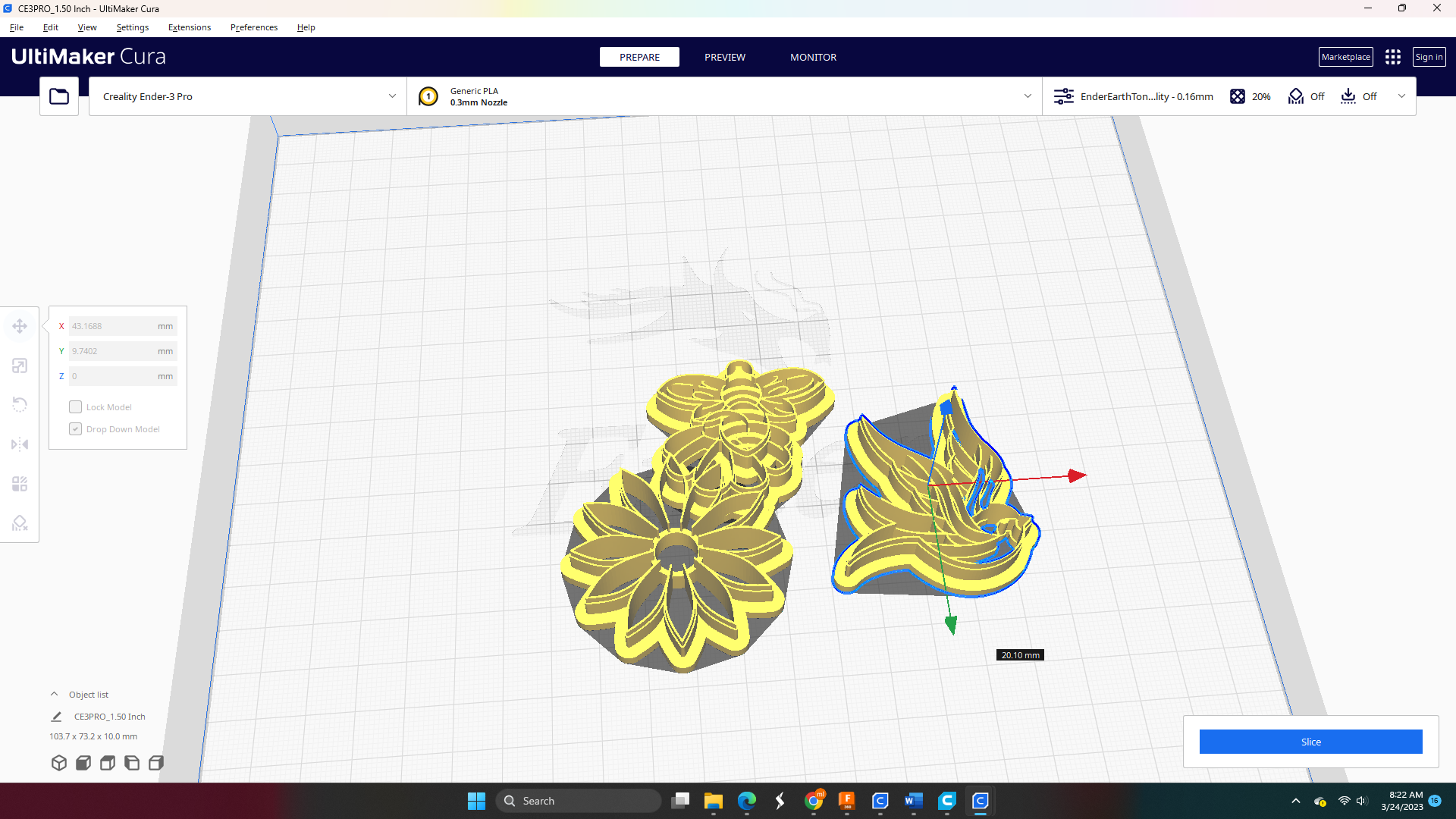
Task: Select the Scale tool
Action: (x=19, y=365)
